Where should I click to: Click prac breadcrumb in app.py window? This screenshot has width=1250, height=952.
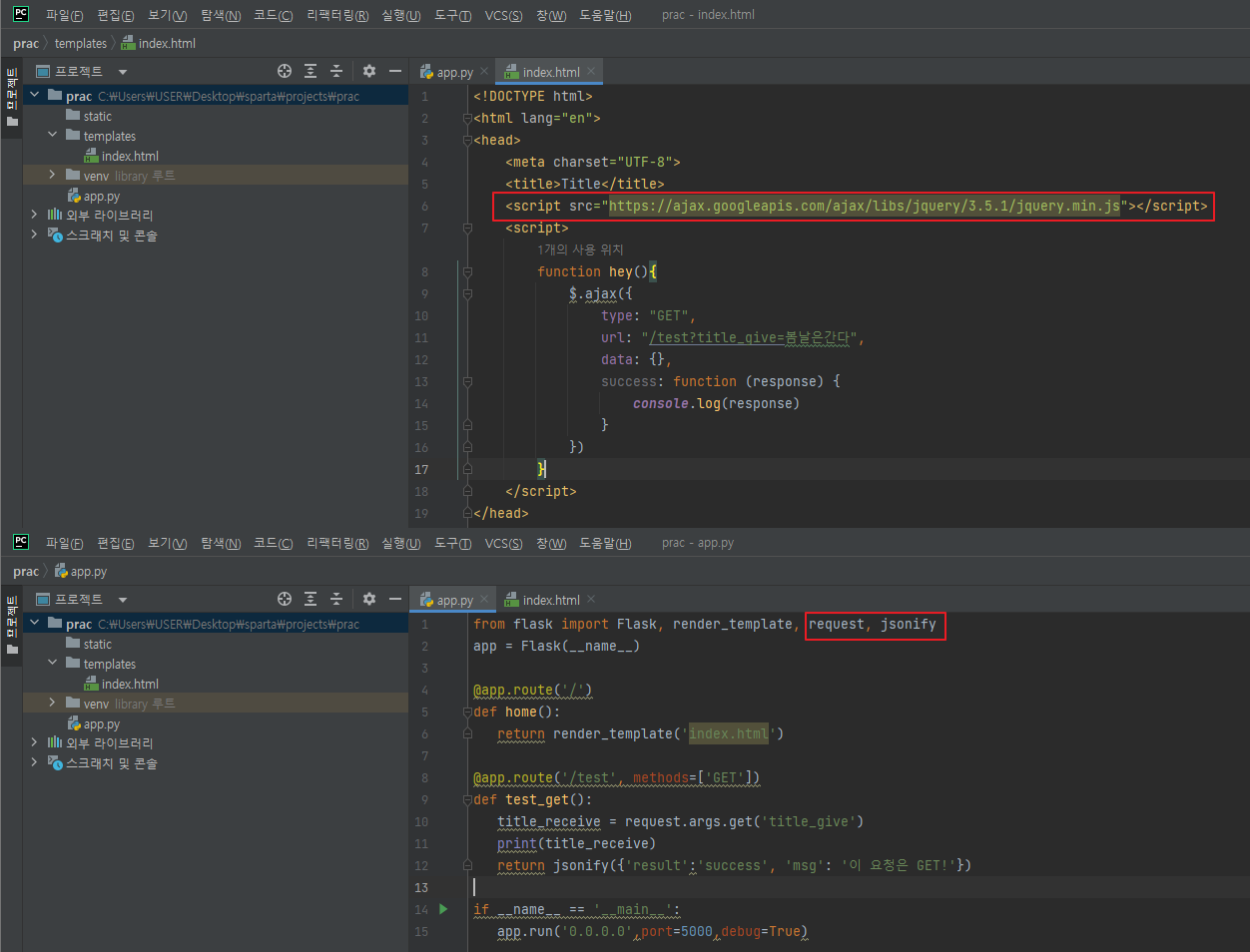tap(25, 571)
